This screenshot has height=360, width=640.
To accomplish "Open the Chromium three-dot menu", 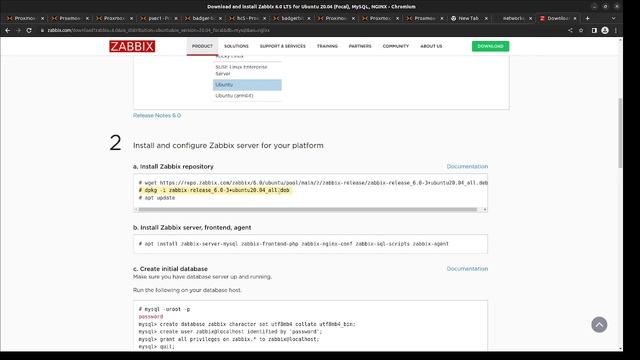I will 616,30.
